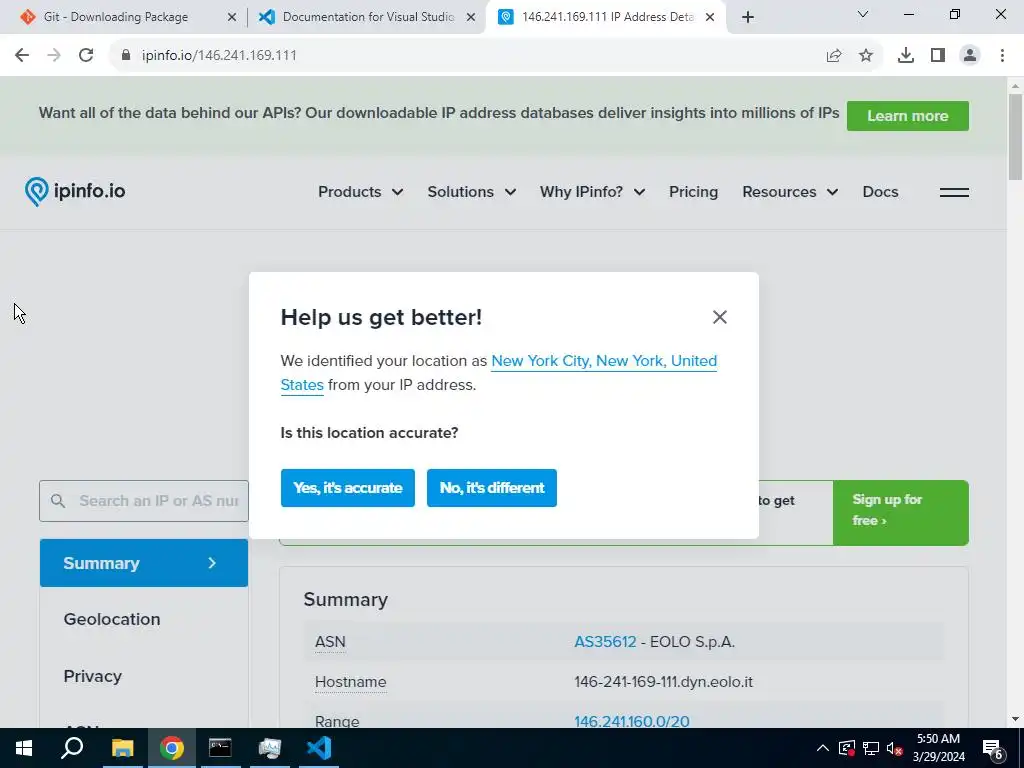Go to ipinfo.io home logo
The image size is (1024, 768).
point(75,191)
